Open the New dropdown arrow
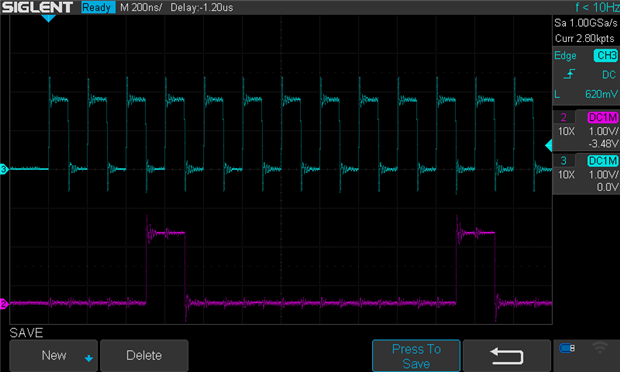 [89, 358]
